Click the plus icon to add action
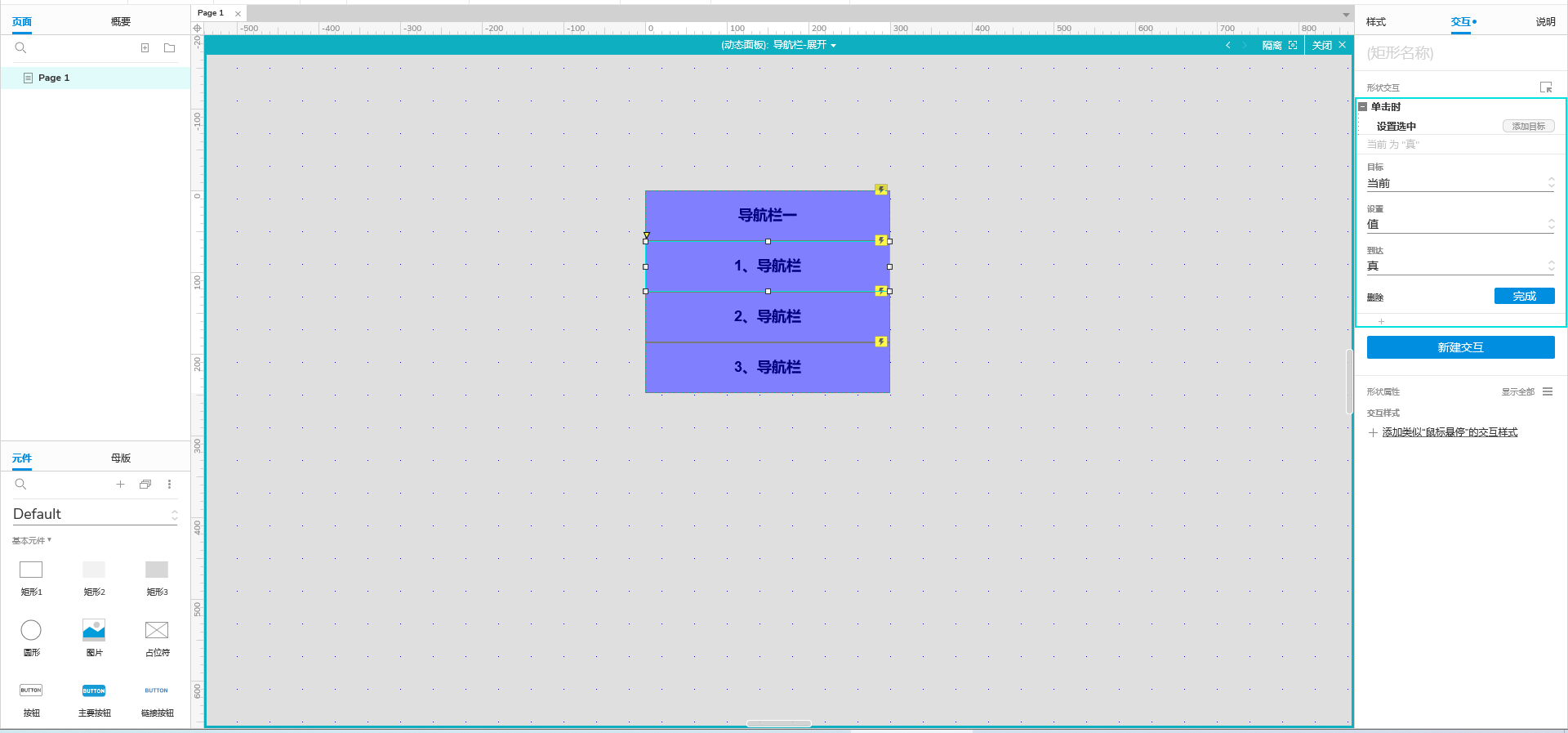This screenshot has width=1568, height=733. coord(1381,322)
